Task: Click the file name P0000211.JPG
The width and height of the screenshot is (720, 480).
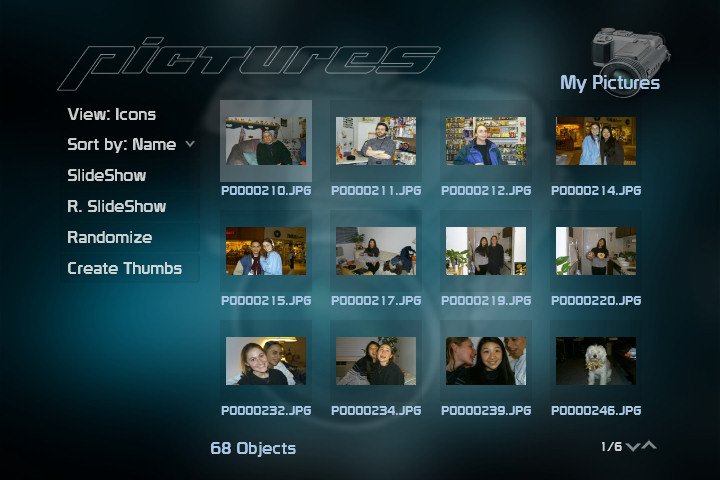Action: 376,191
